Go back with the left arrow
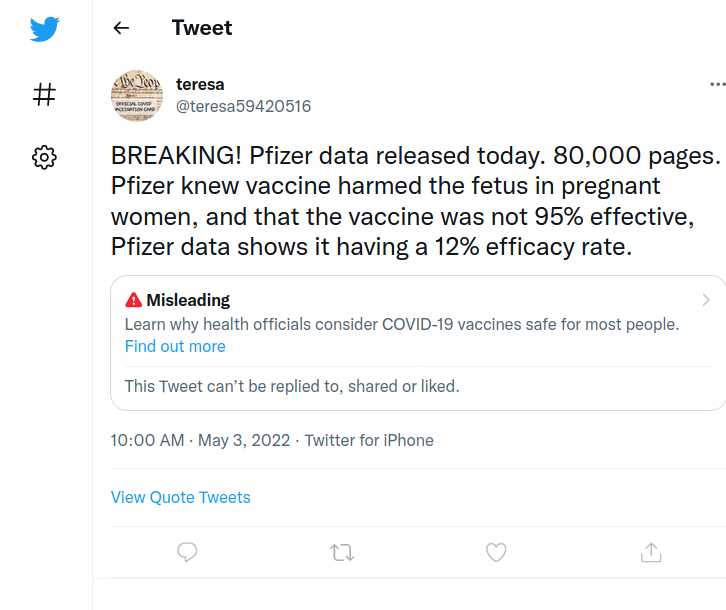 click(121, 28)
